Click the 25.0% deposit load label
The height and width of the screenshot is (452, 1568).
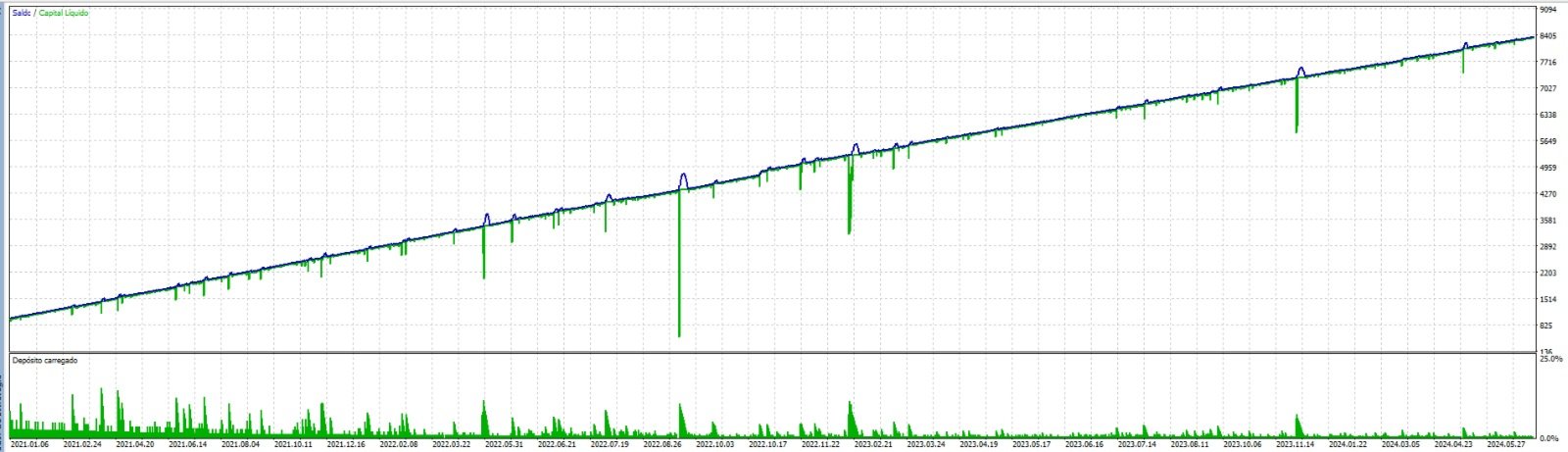(1551, 360)
